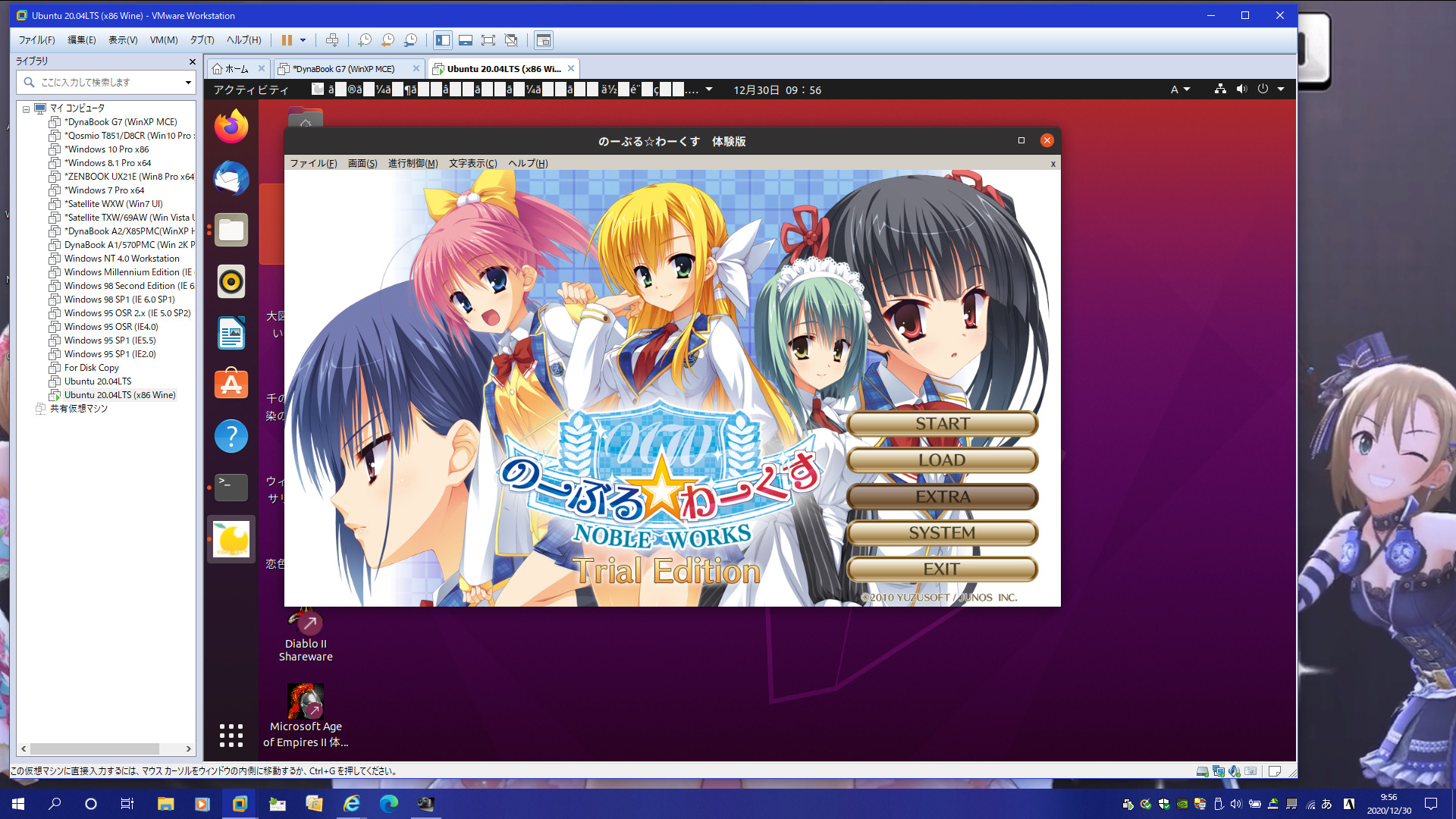Open Diablo II Shareware desktop shortcut
This screenshot has height=819, width=1456.
(306, 635)
